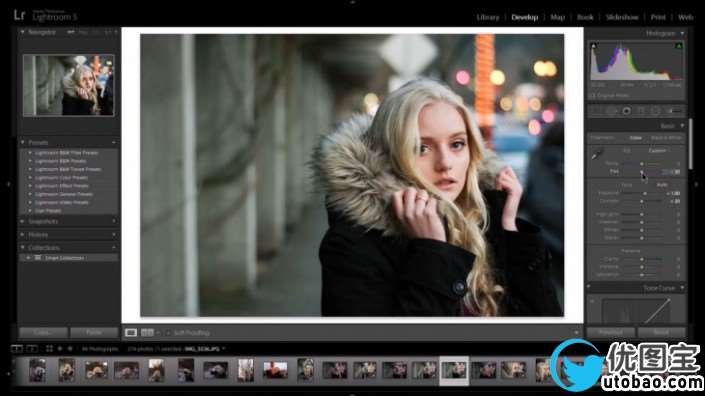The width and height of the screenshot is (705, 396).
Task: Switch to Before/After comparison view
Action: [x=147, y=333]
